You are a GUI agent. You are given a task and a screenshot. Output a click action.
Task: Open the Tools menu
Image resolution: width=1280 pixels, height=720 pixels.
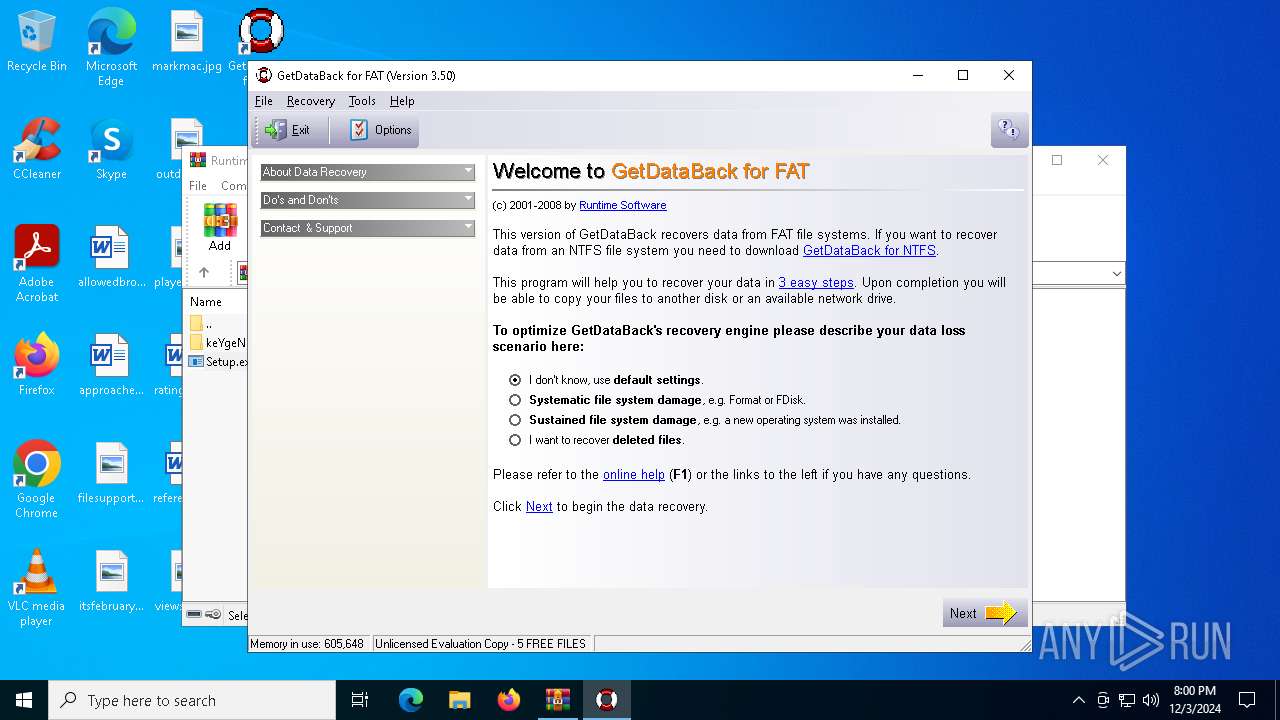tap(362, 101)
